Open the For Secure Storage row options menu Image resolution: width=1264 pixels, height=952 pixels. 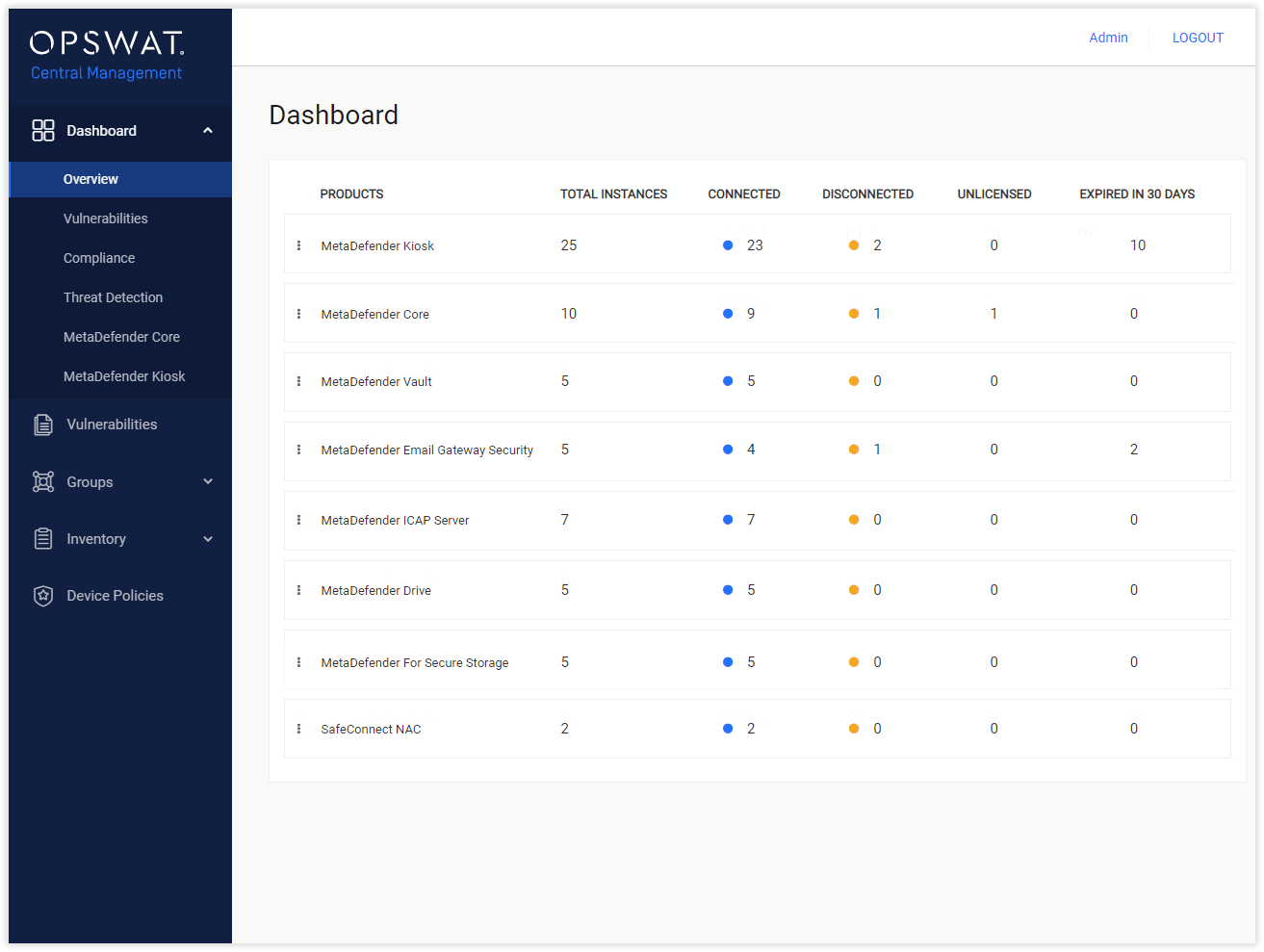pos(298,662)
